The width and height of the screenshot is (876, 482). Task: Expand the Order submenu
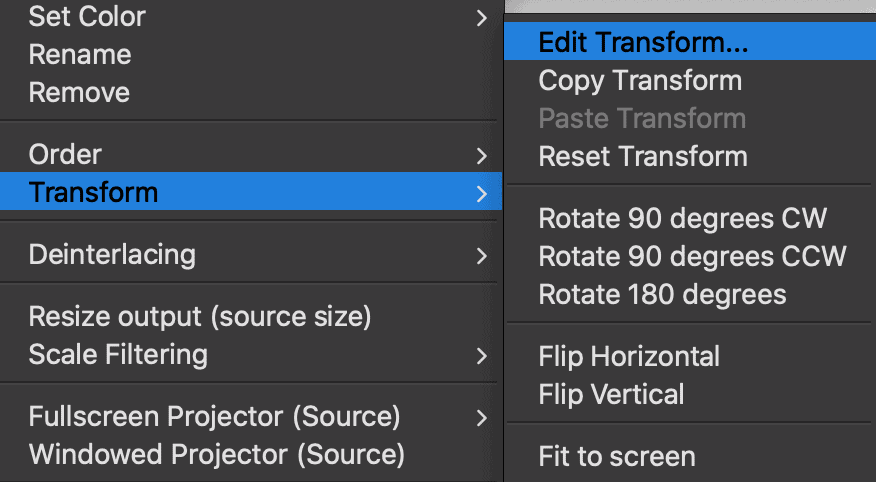click(65, 155)
